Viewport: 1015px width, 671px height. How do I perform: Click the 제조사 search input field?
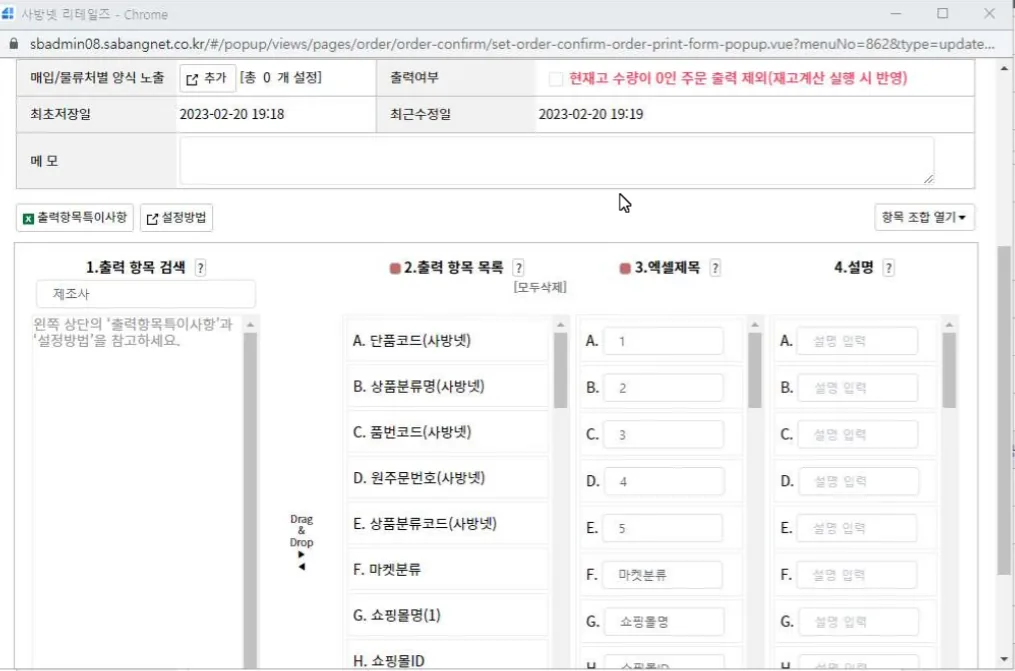tap(146, 294)
